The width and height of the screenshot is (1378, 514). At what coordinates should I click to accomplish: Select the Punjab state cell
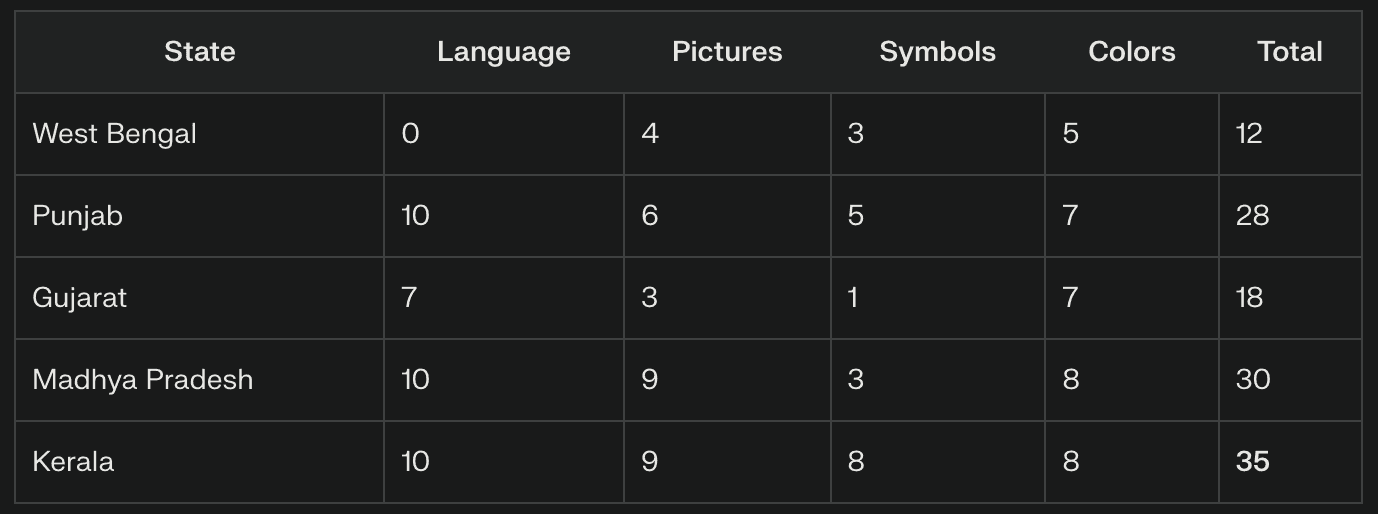(x=77, y=216)
